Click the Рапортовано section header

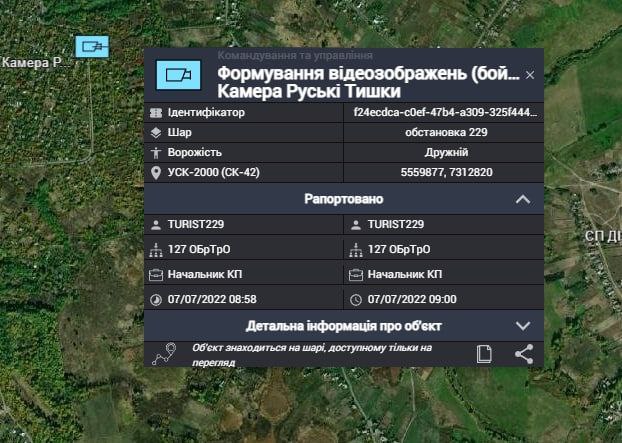(344, 199)
